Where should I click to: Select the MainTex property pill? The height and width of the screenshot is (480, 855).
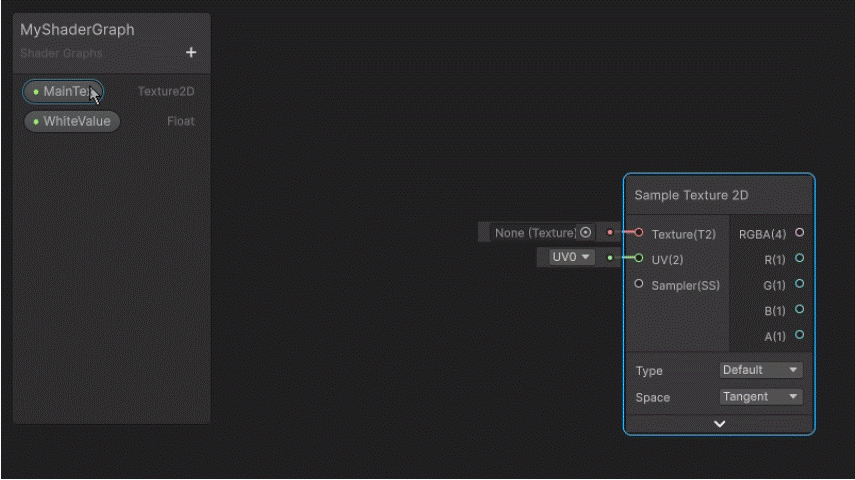pos(64,92)
